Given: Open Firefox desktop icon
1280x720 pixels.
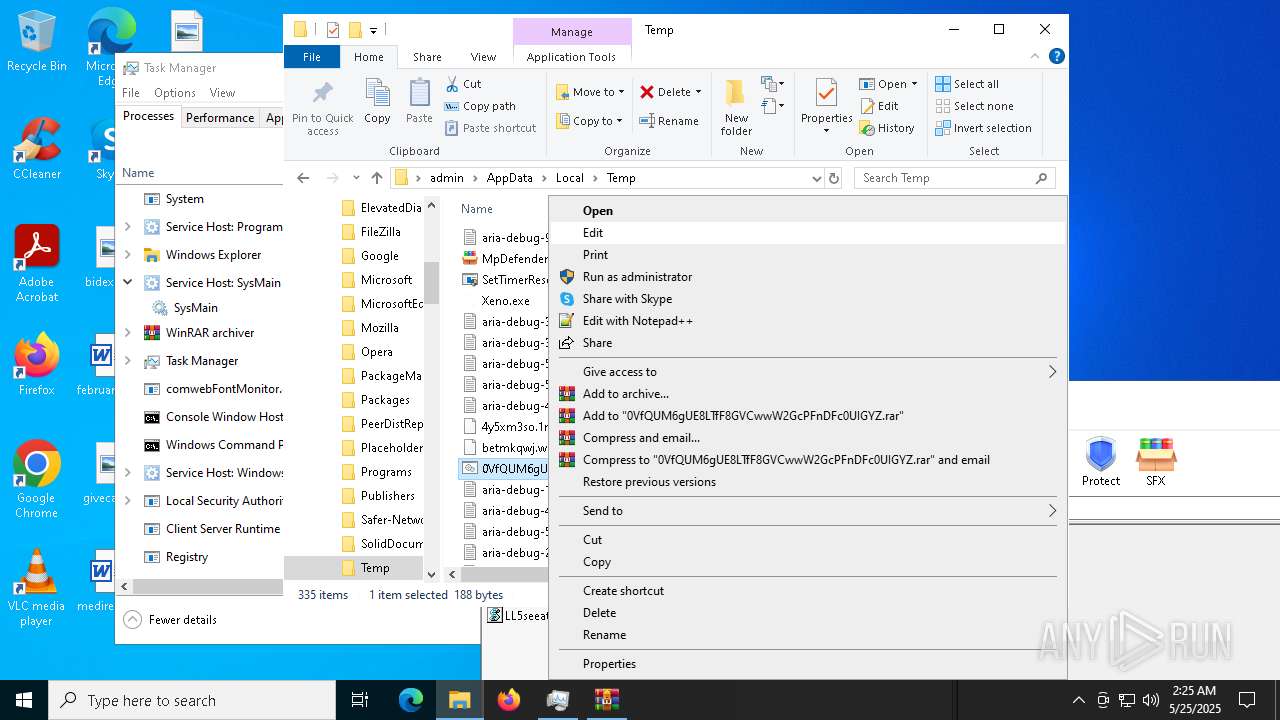Looking at the screenshot, I should coord(37,365).
